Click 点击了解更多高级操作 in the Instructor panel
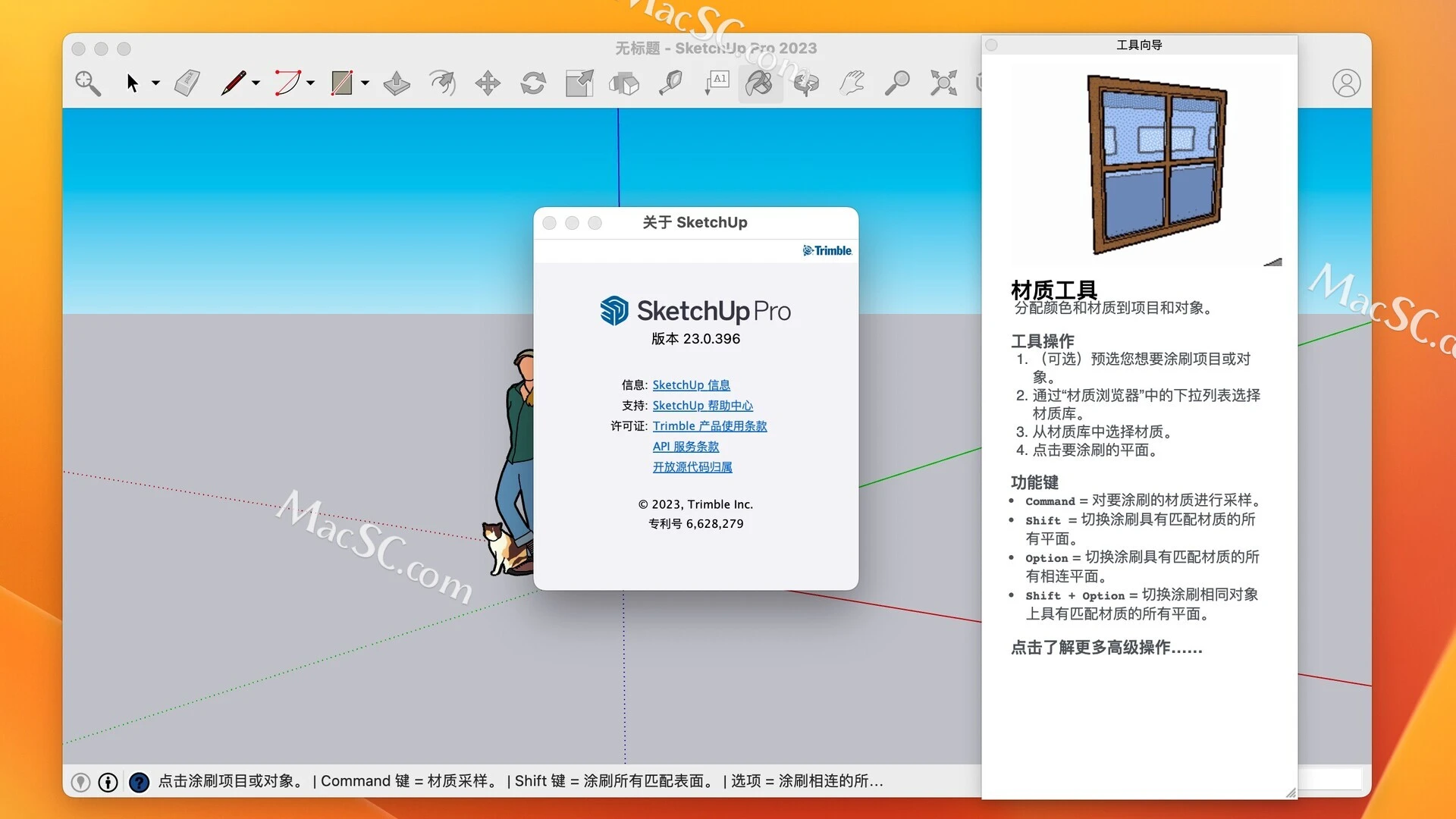 click(1106, 648)
